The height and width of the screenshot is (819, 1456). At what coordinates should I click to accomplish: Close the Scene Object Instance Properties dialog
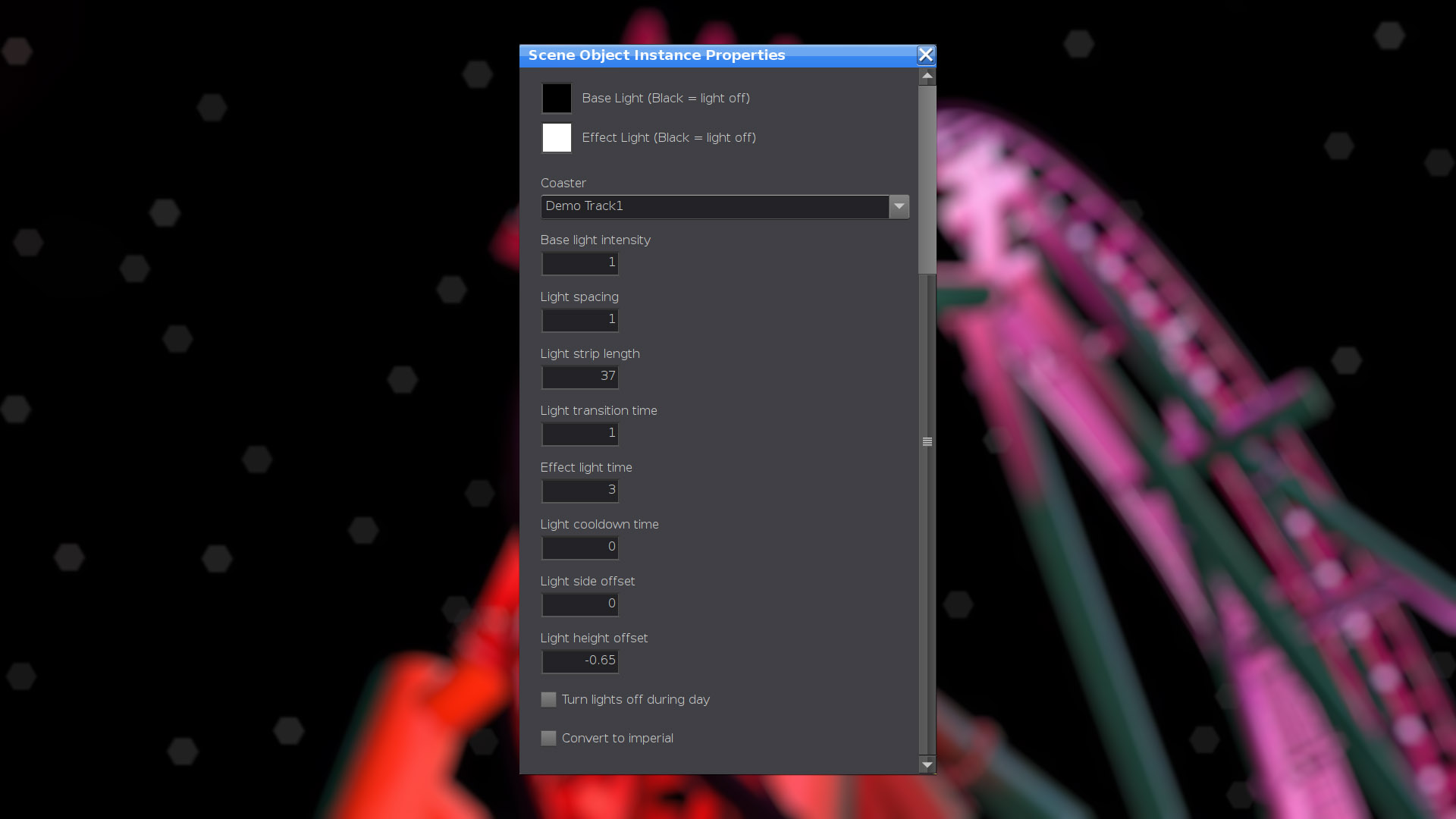(x=925, y=55)
